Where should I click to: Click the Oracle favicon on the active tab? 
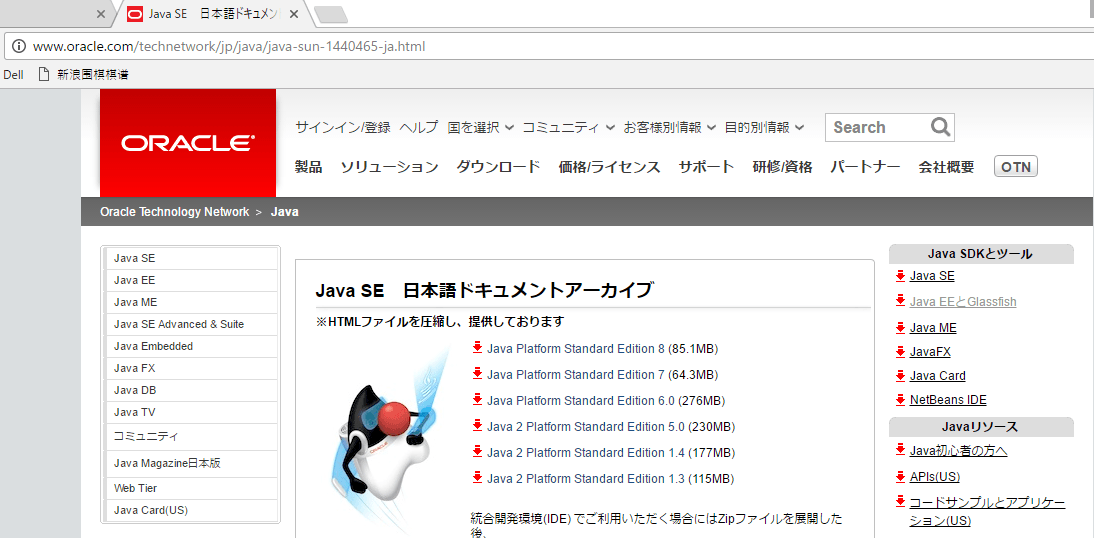[x=135, y=14]
